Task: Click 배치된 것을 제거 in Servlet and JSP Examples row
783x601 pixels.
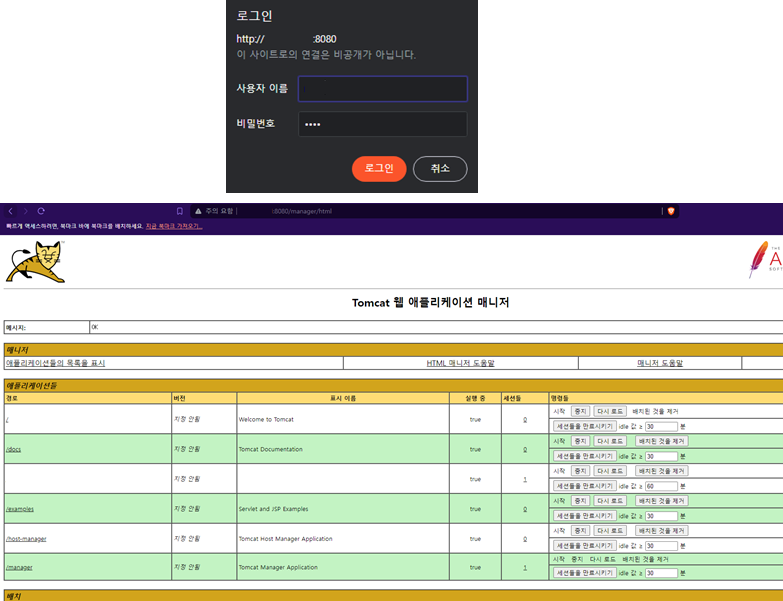Action: (662, 501)
